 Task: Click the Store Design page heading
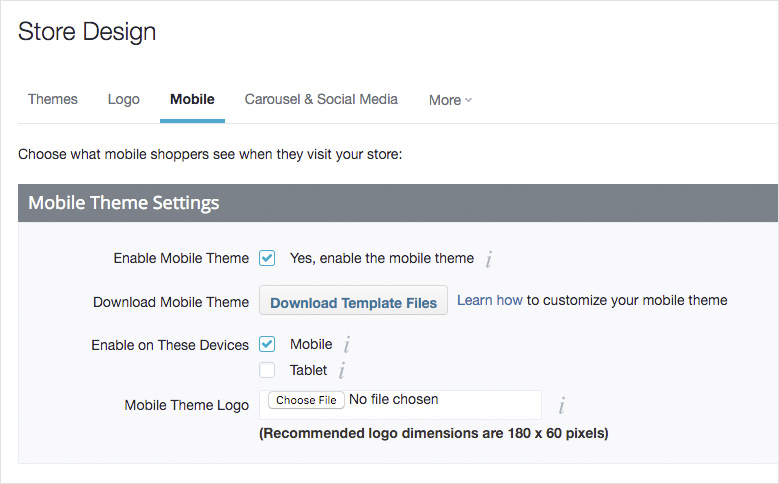pyautogui.click(x=87, y=32)
